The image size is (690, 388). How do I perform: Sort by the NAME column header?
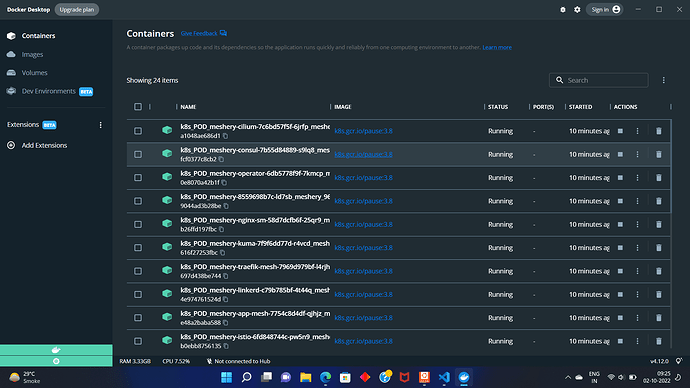tap(188, 107)
